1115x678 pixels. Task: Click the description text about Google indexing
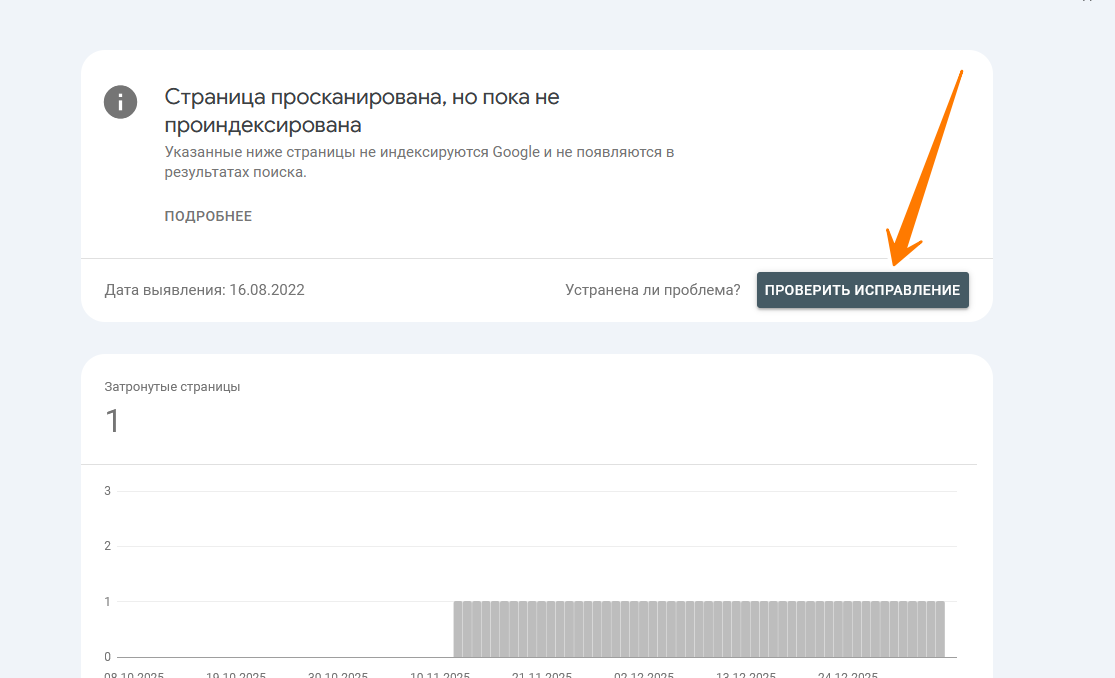pyautogui.click(x=419, y=162)
